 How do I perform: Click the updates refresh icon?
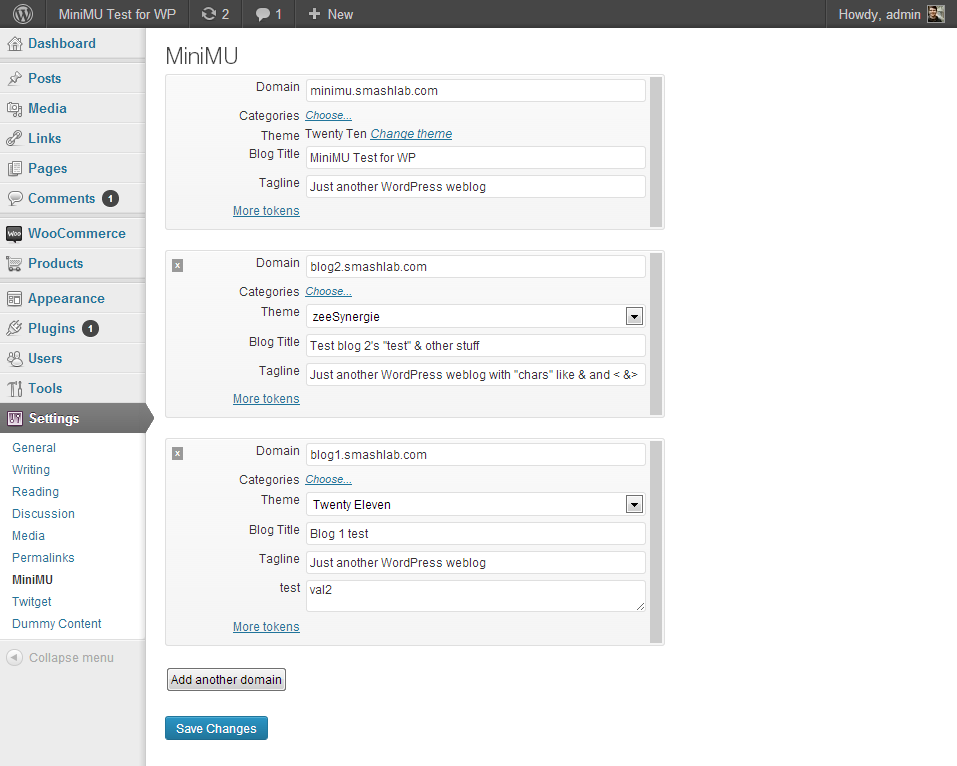coord(209,14)
